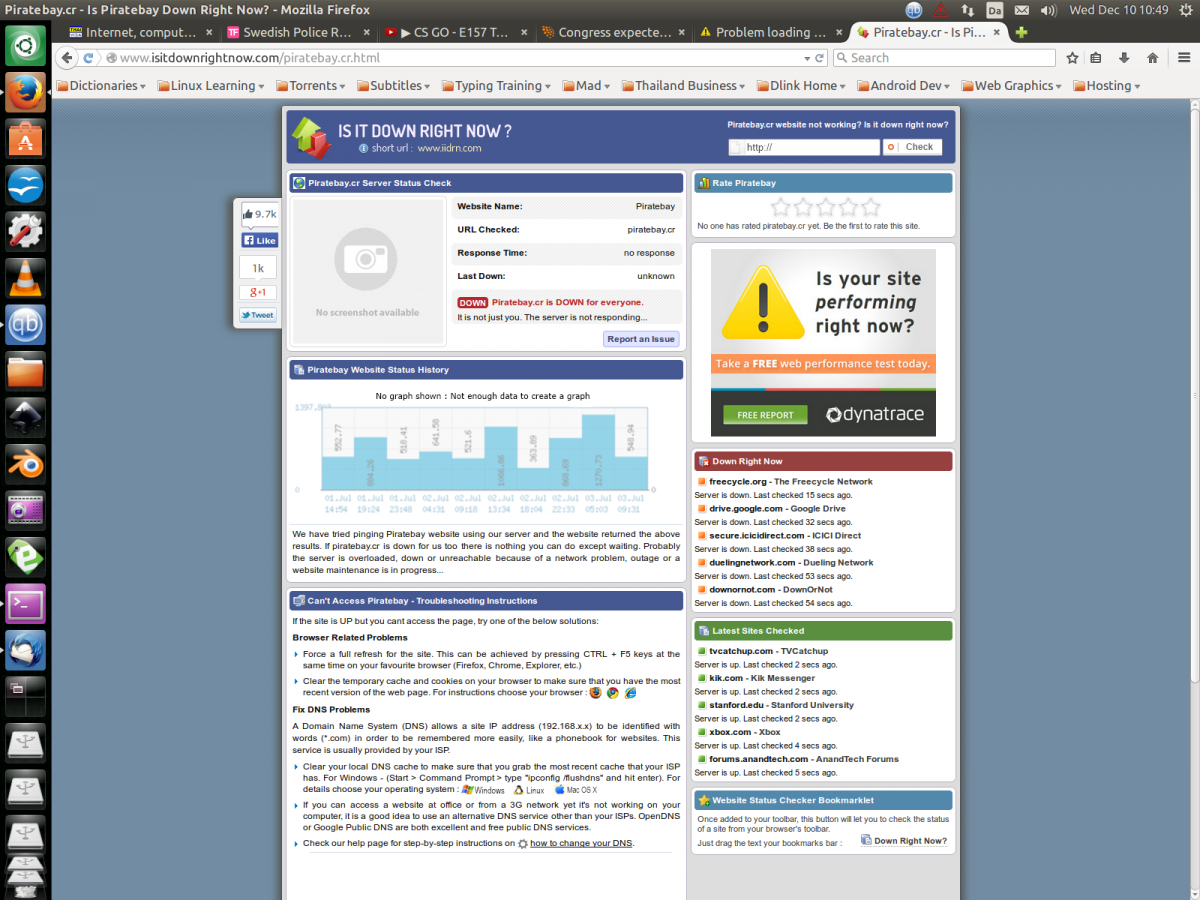
Task: Show the Firefox bookmarks list icon
Action: 1097,58
